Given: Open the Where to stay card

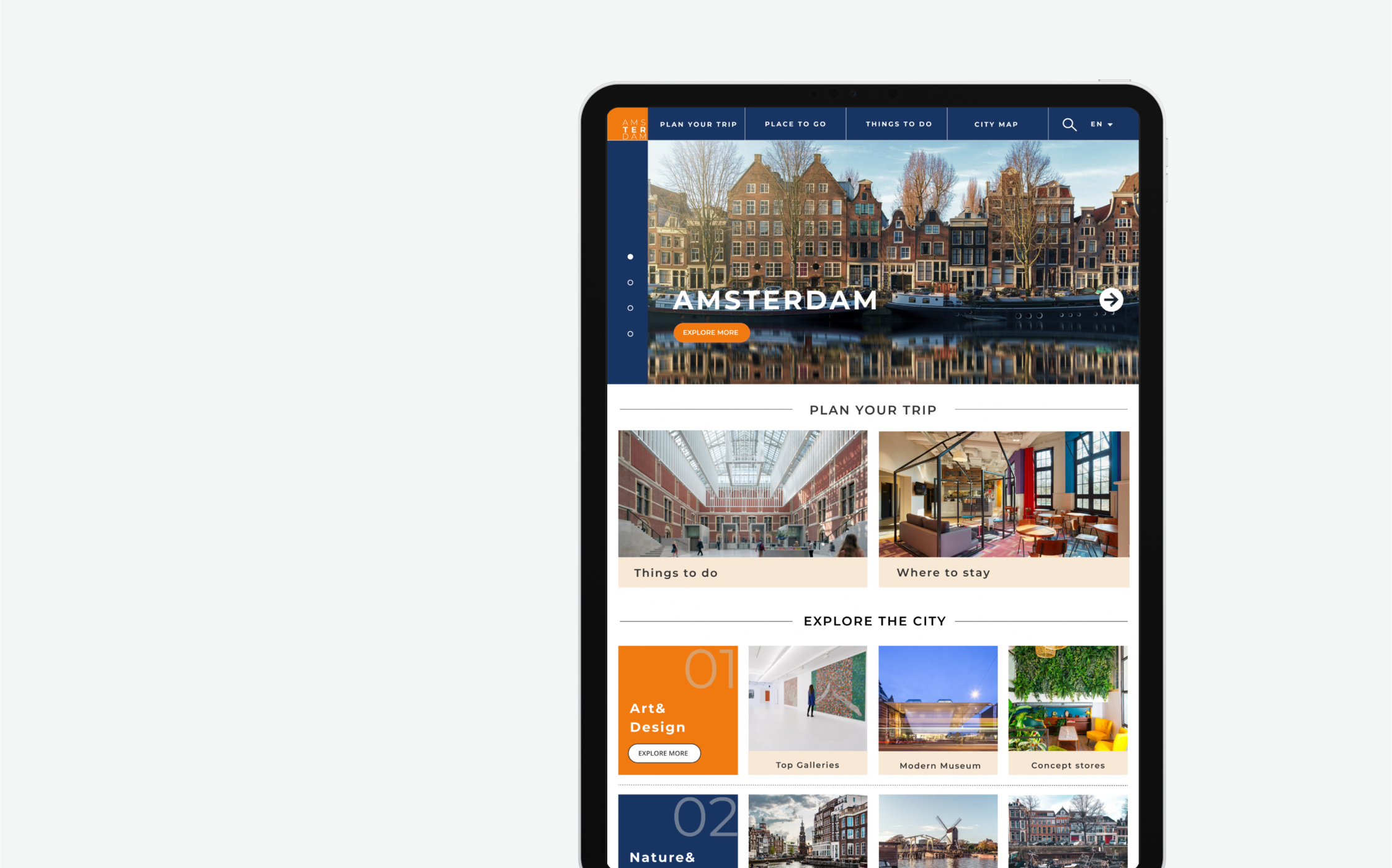Looking at the screenshot, I should [1004, 509].
